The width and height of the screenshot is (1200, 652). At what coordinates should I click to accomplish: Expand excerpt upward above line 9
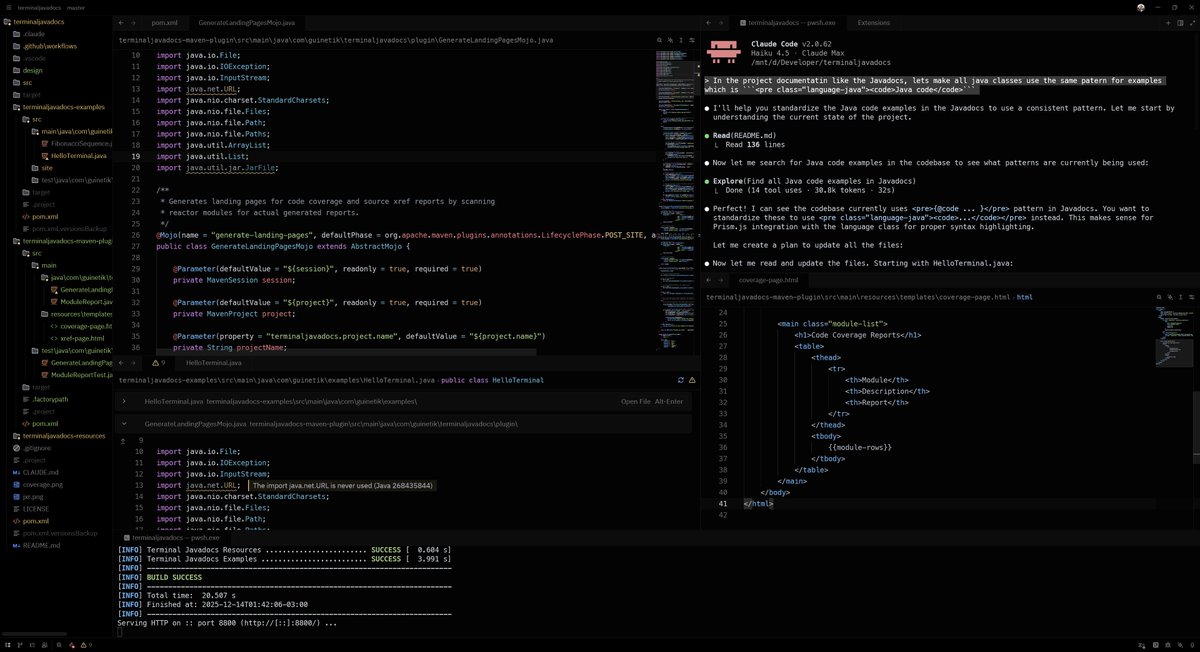124,440
